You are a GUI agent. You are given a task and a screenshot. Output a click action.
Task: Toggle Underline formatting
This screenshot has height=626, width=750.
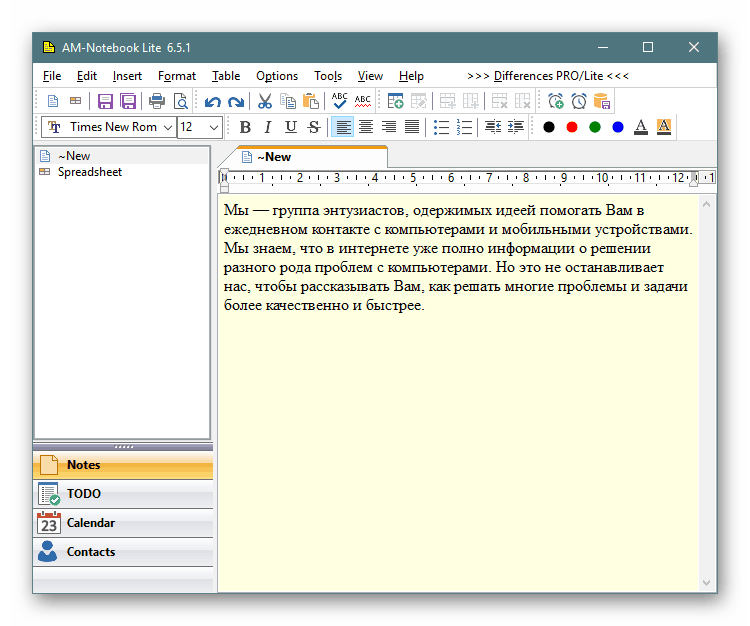coord(291,127)
